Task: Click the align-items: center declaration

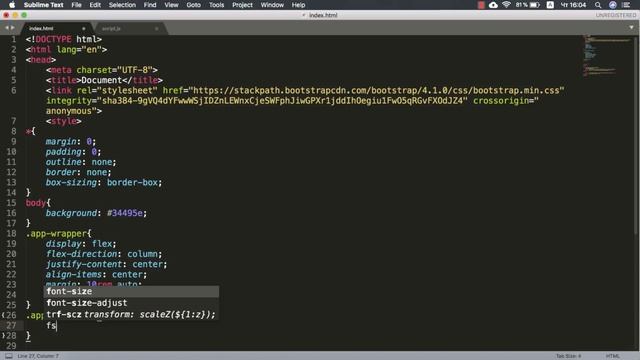Action: (x=96, y=274)
